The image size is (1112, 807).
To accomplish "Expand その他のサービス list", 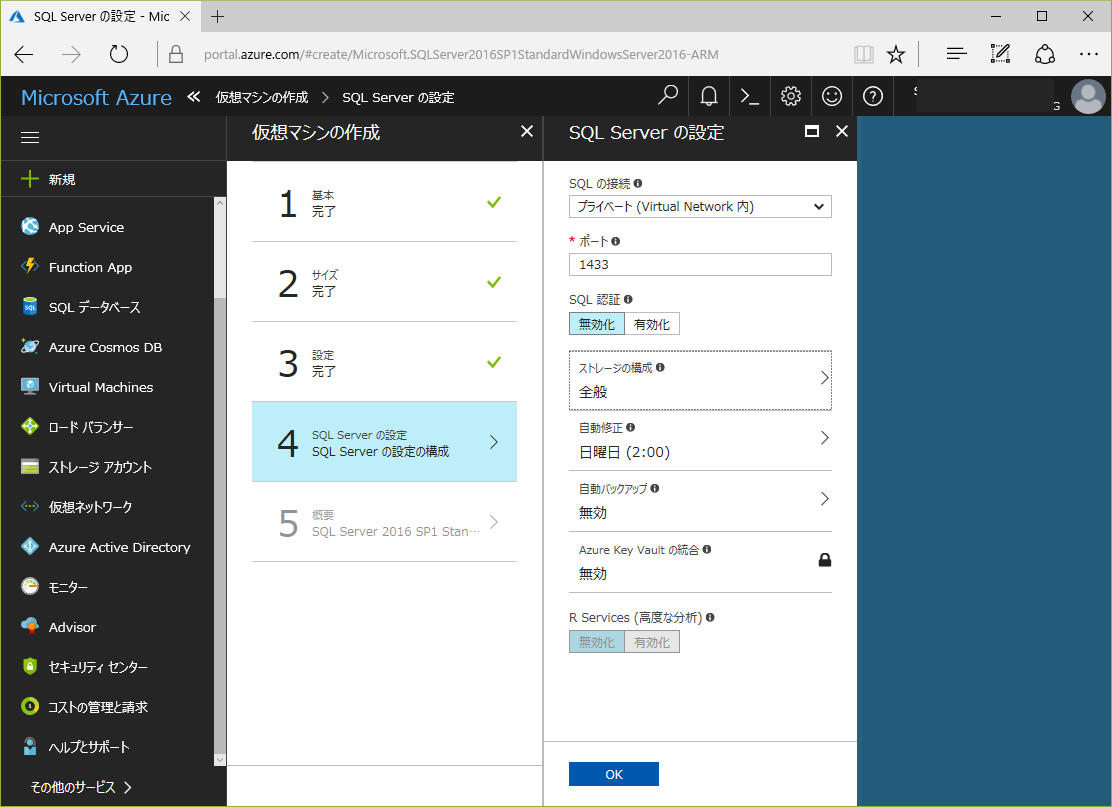I will coord(81,787).
